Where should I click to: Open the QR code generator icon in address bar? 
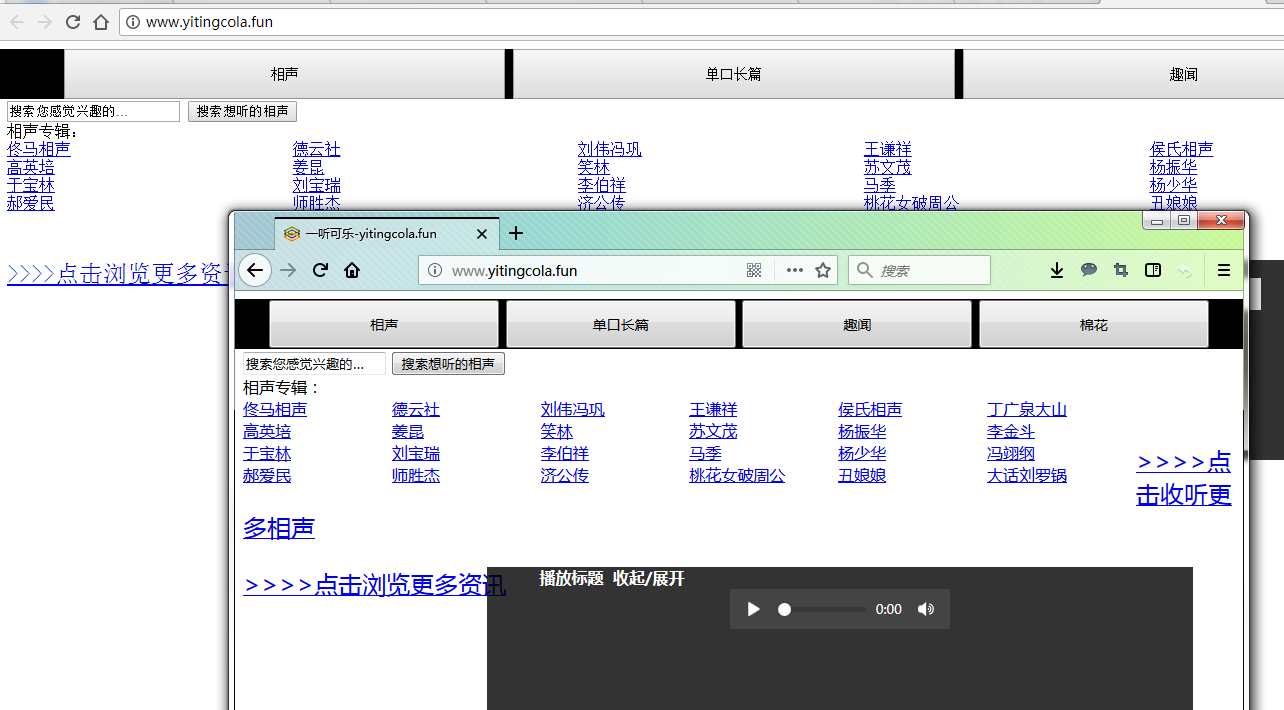coord(753,270)
